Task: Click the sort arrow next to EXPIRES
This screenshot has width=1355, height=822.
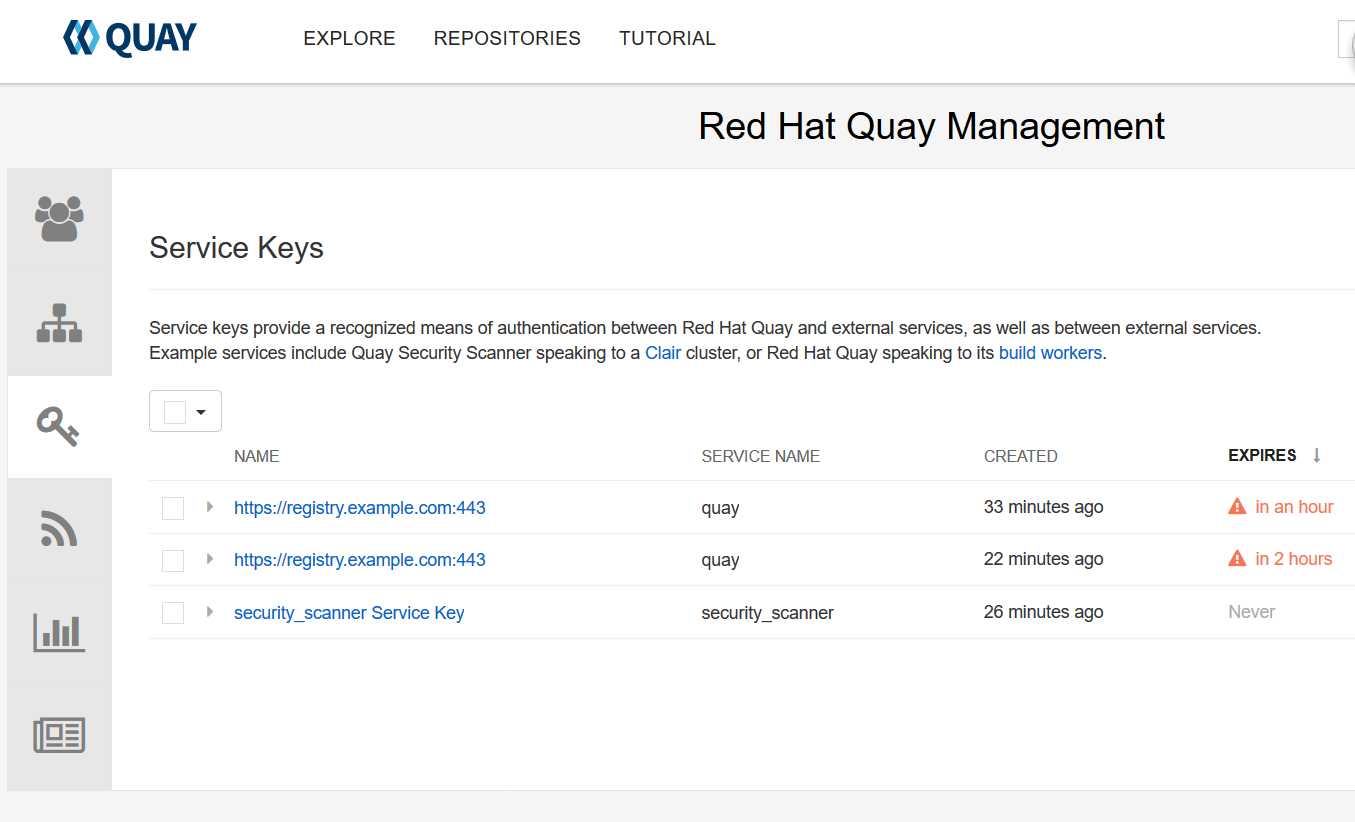Action: (1316, 455)
